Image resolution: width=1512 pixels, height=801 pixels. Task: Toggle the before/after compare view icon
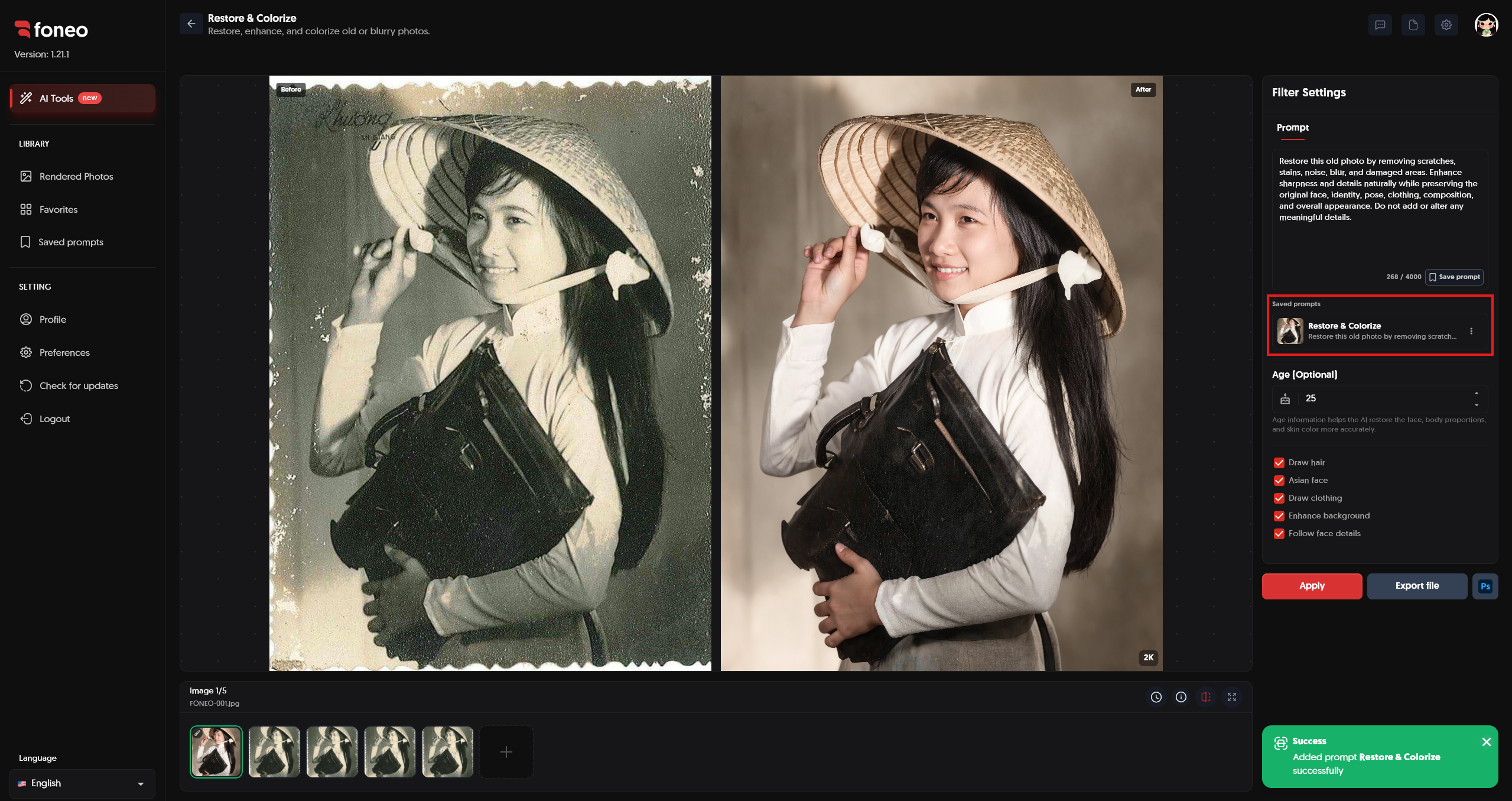pyautogui.click(x=1206, y=697)
